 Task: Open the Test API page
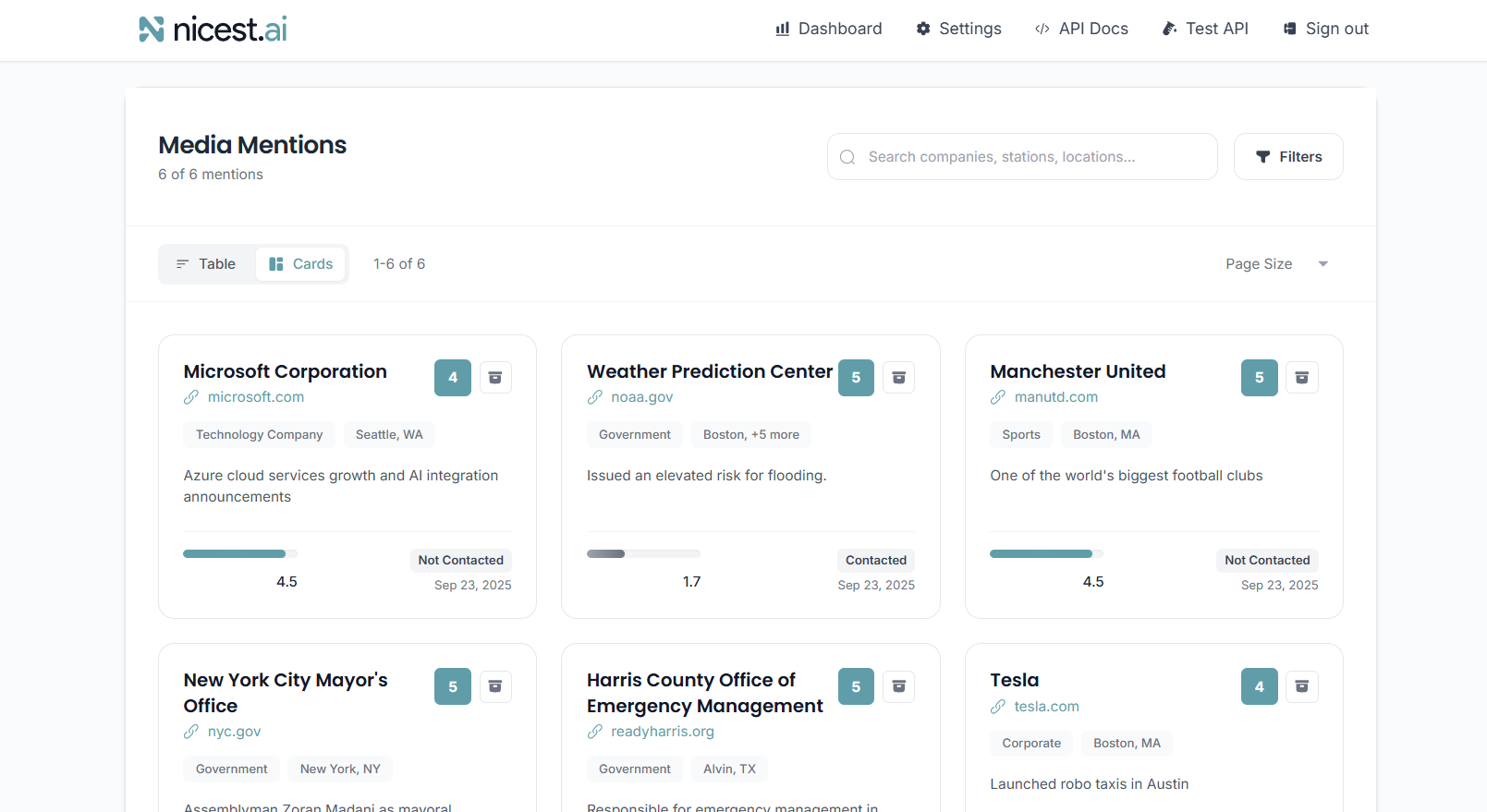[1205, 29]
